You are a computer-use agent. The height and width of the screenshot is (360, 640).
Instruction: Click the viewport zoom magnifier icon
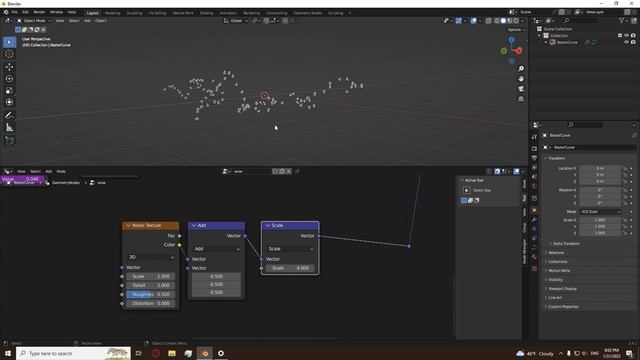click(521, 69)
